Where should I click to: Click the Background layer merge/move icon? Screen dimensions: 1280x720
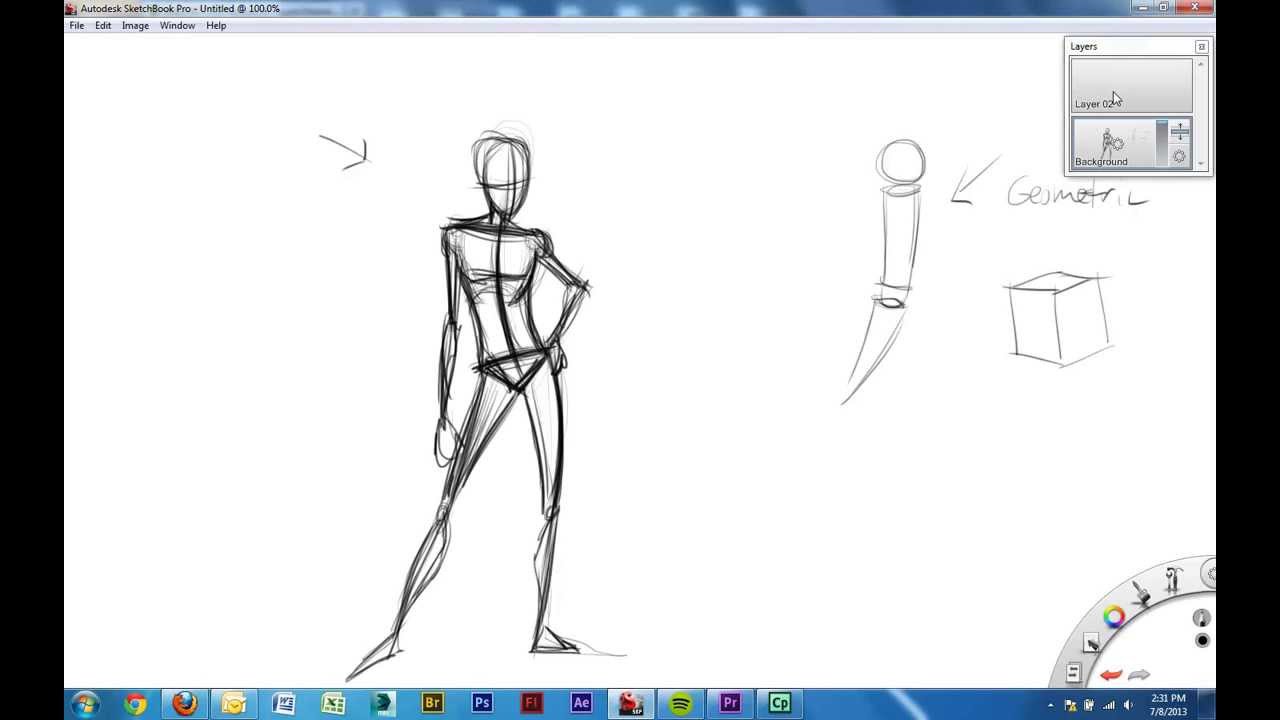tap(1179, 132)
